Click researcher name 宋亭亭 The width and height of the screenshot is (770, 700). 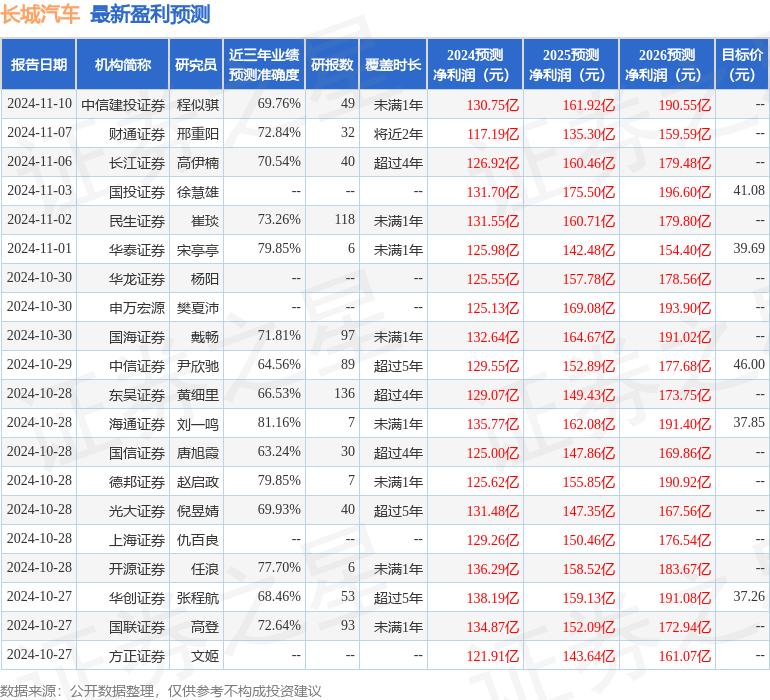point(197,250)
